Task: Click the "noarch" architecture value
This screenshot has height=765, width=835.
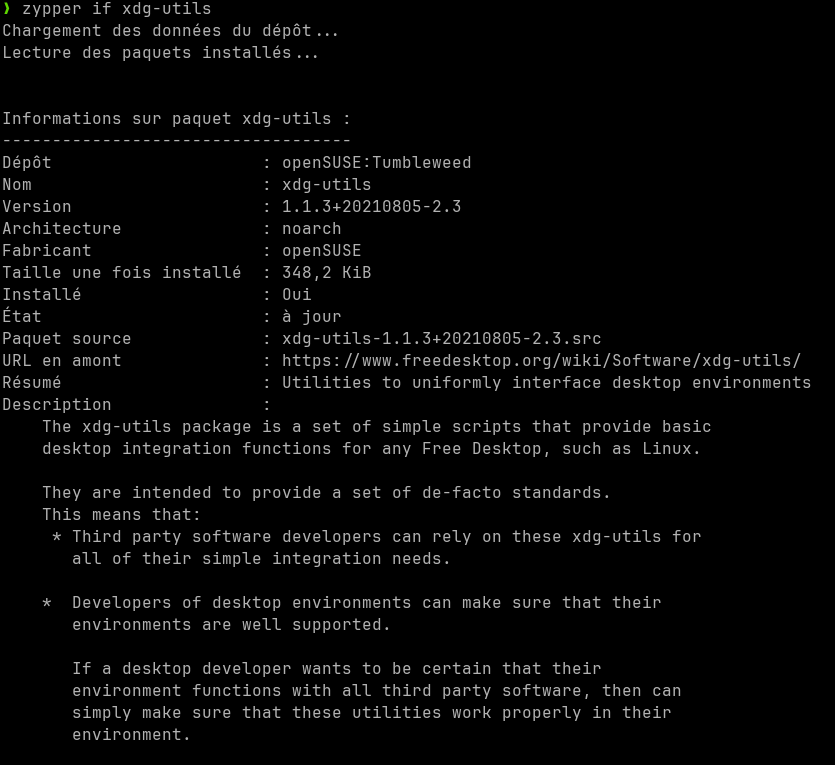Action: click(311, 229)
